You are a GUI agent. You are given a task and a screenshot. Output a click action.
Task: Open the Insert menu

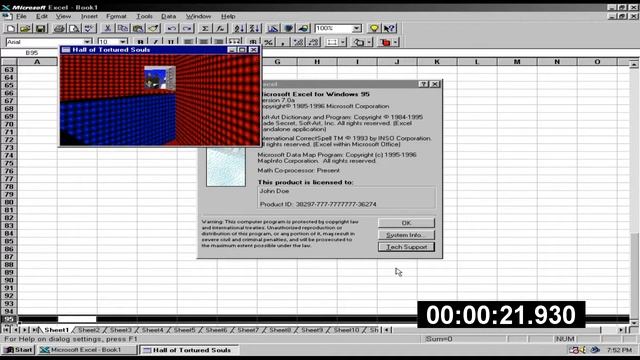tap(89, 16)
